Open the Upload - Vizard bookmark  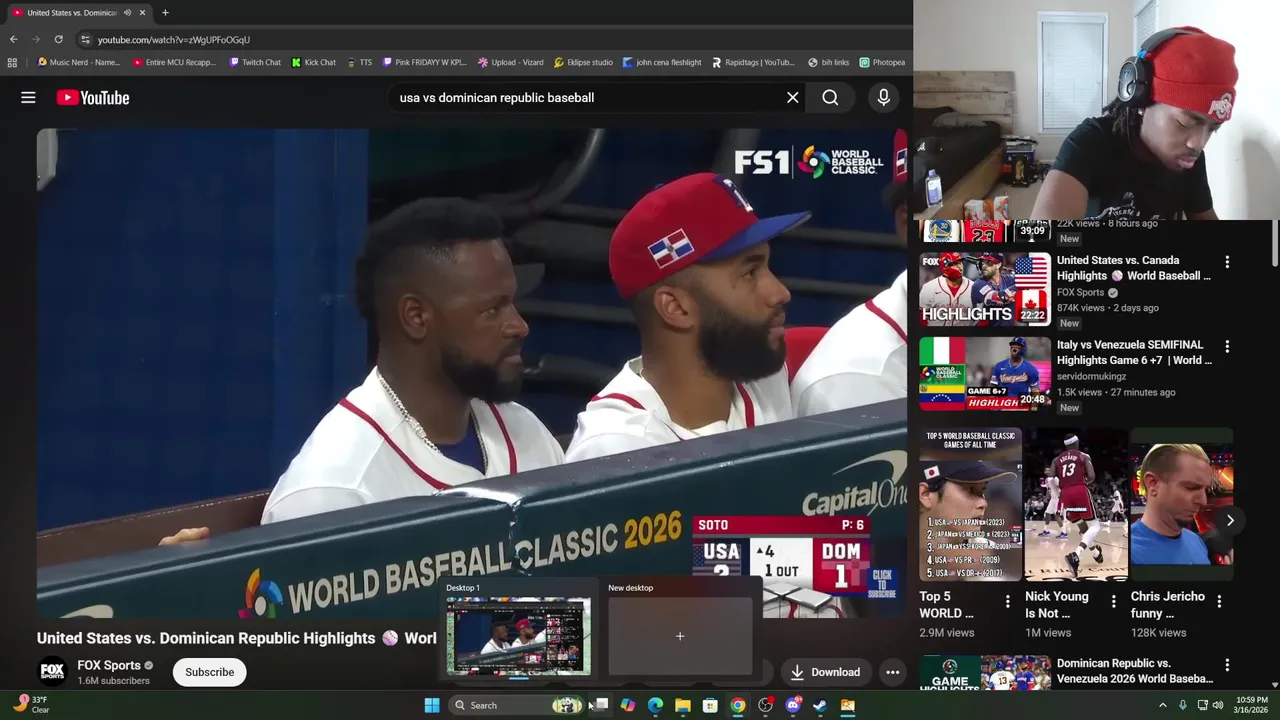511,62
